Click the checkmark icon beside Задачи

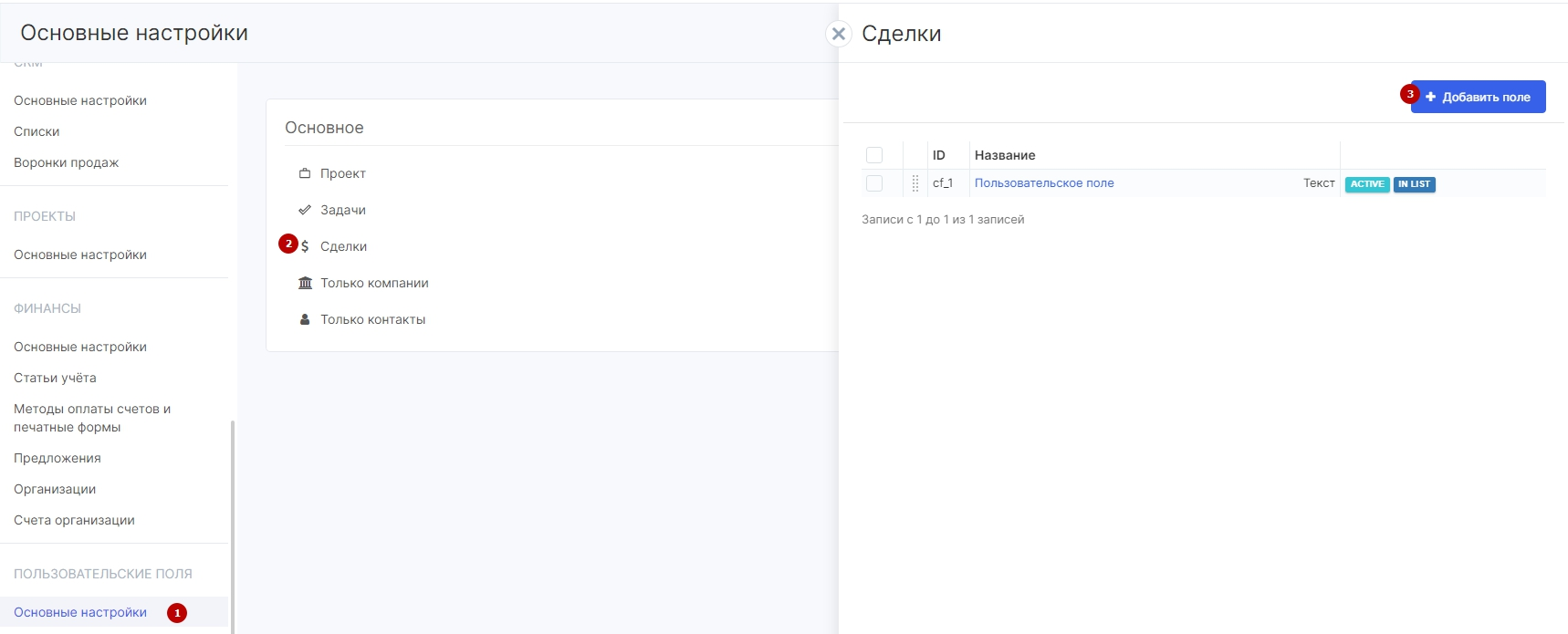(305, 210)
